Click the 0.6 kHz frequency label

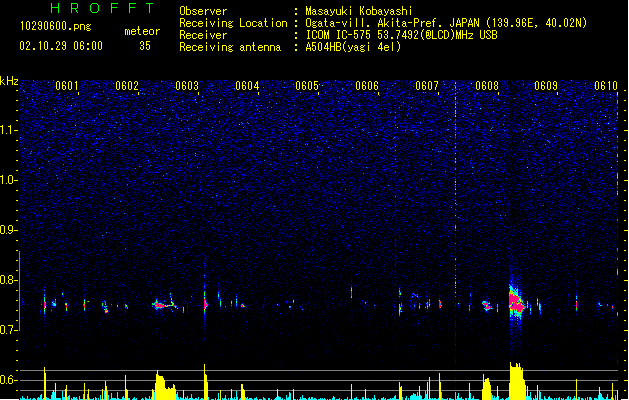coord(9,380)
